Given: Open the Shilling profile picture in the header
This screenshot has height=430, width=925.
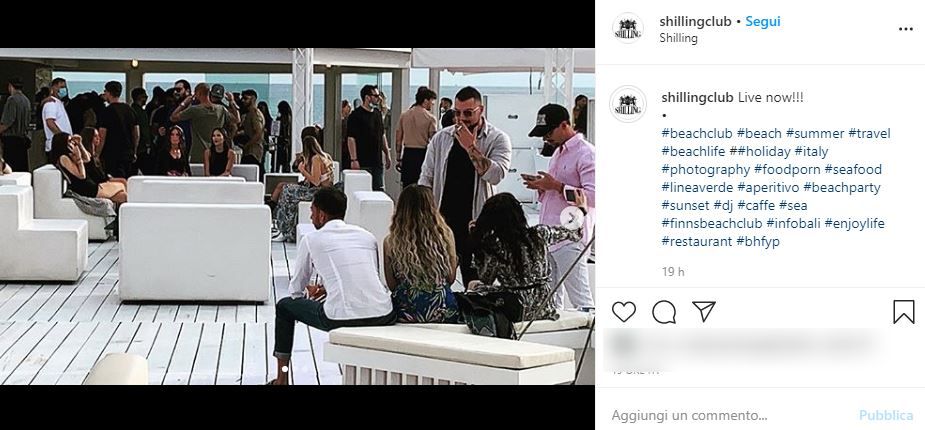Looking at the screenshot, I should (x=628, y=28).
